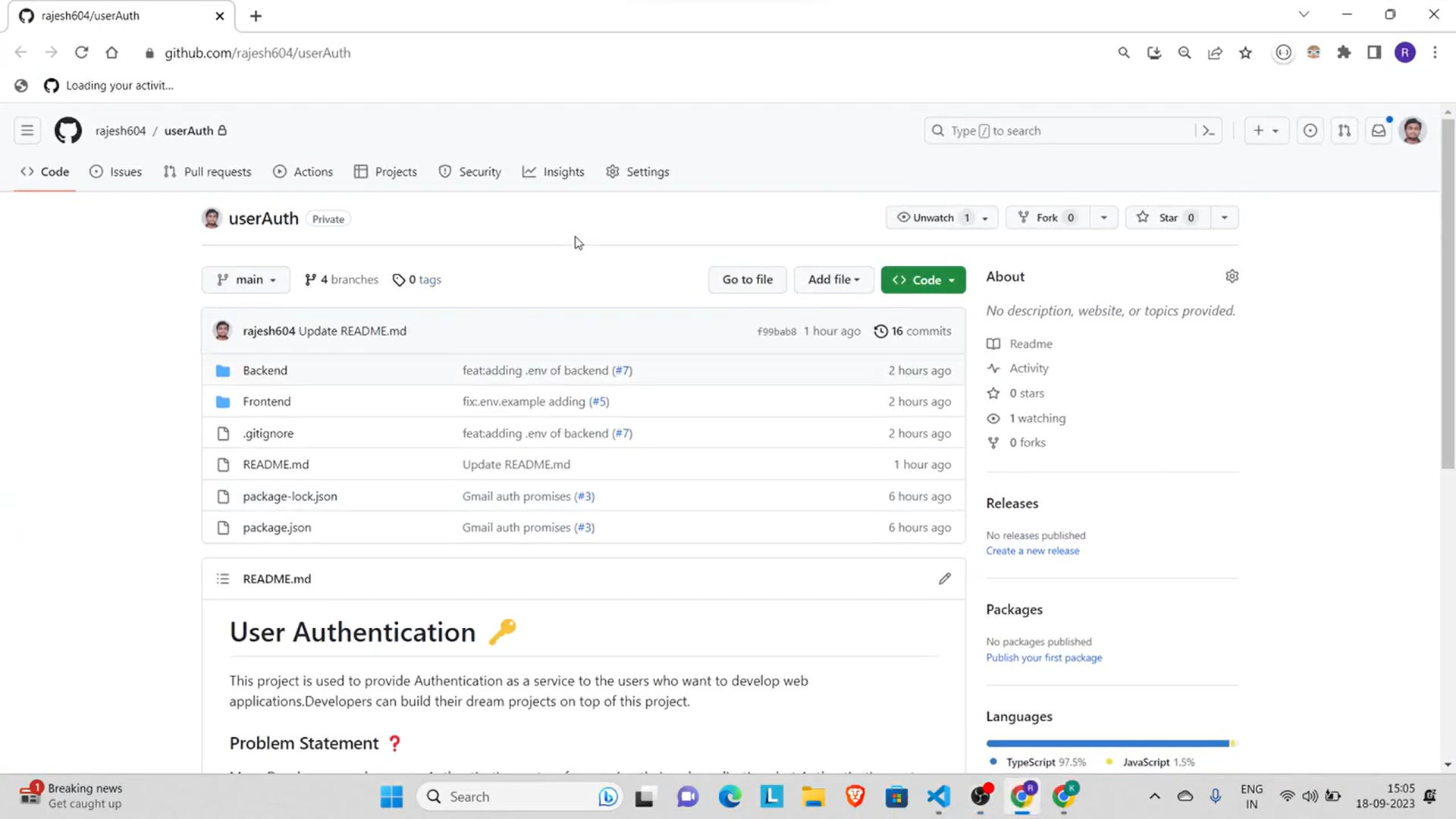The height and width of the screenshot is (819, 1456).
Task: Open the notifications inbox icon
Action: pyautogui.click(x=1379, y=130)
